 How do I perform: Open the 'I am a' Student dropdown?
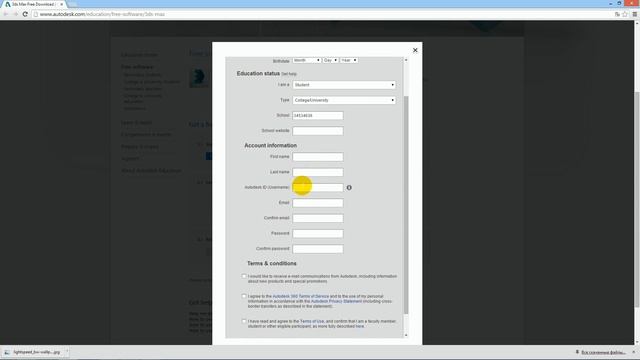(344, 85)
